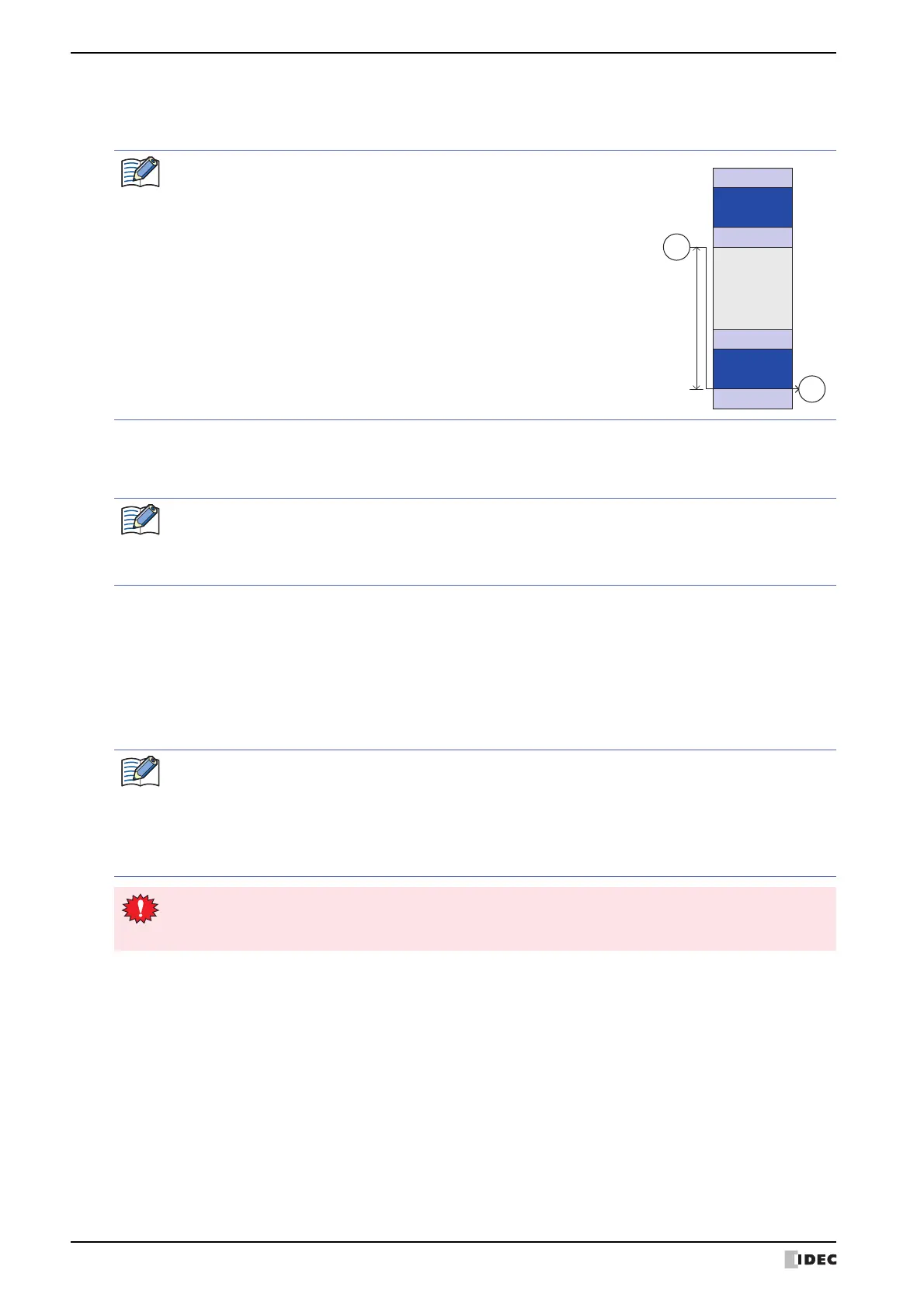Click the arrowhead pointing to the right circle
The width and height of the screenshot is (924, 1308).
click(x=796, y=388)
